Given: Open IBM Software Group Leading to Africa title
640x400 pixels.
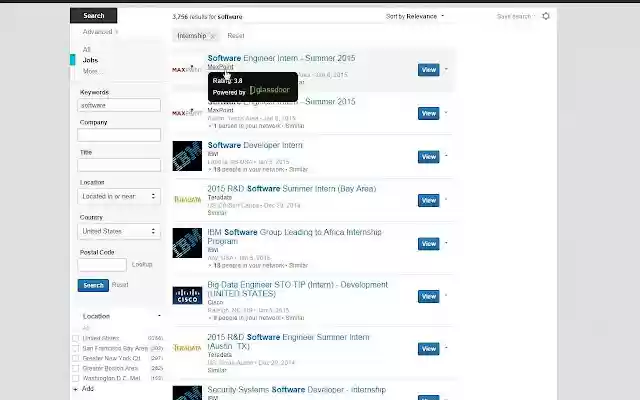Looking at the screenshot, I should pos(294,237).
